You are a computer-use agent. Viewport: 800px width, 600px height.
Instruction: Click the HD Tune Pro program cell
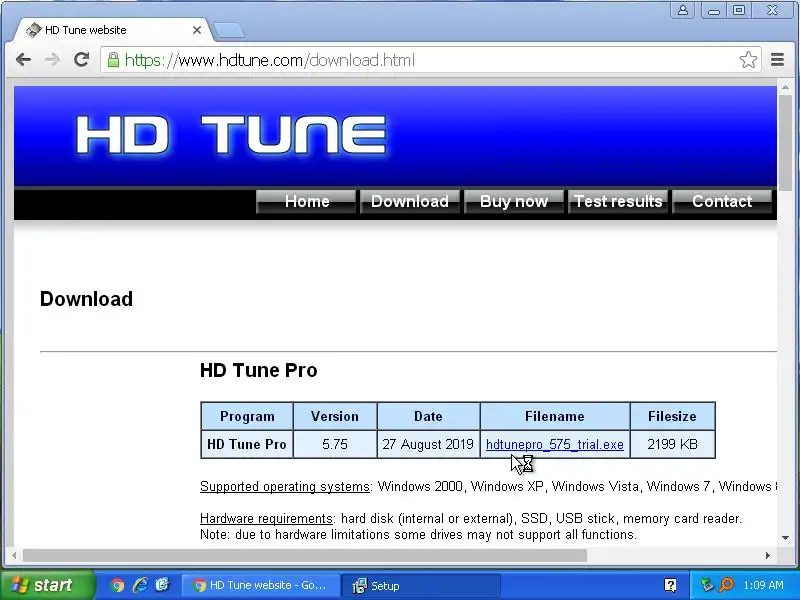[x=247, y=444]
